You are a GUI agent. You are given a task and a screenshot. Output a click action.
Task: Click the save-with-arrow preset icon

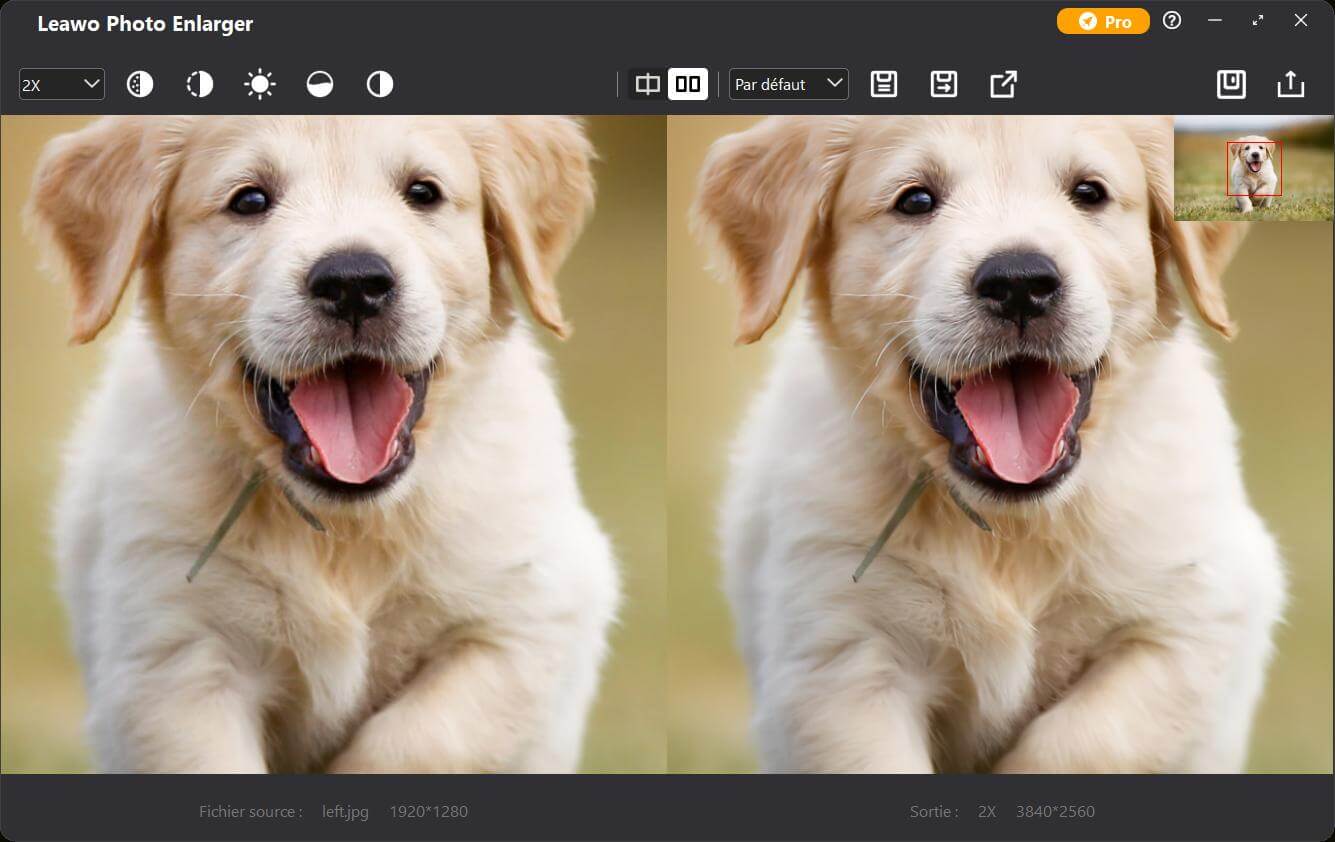943,85
